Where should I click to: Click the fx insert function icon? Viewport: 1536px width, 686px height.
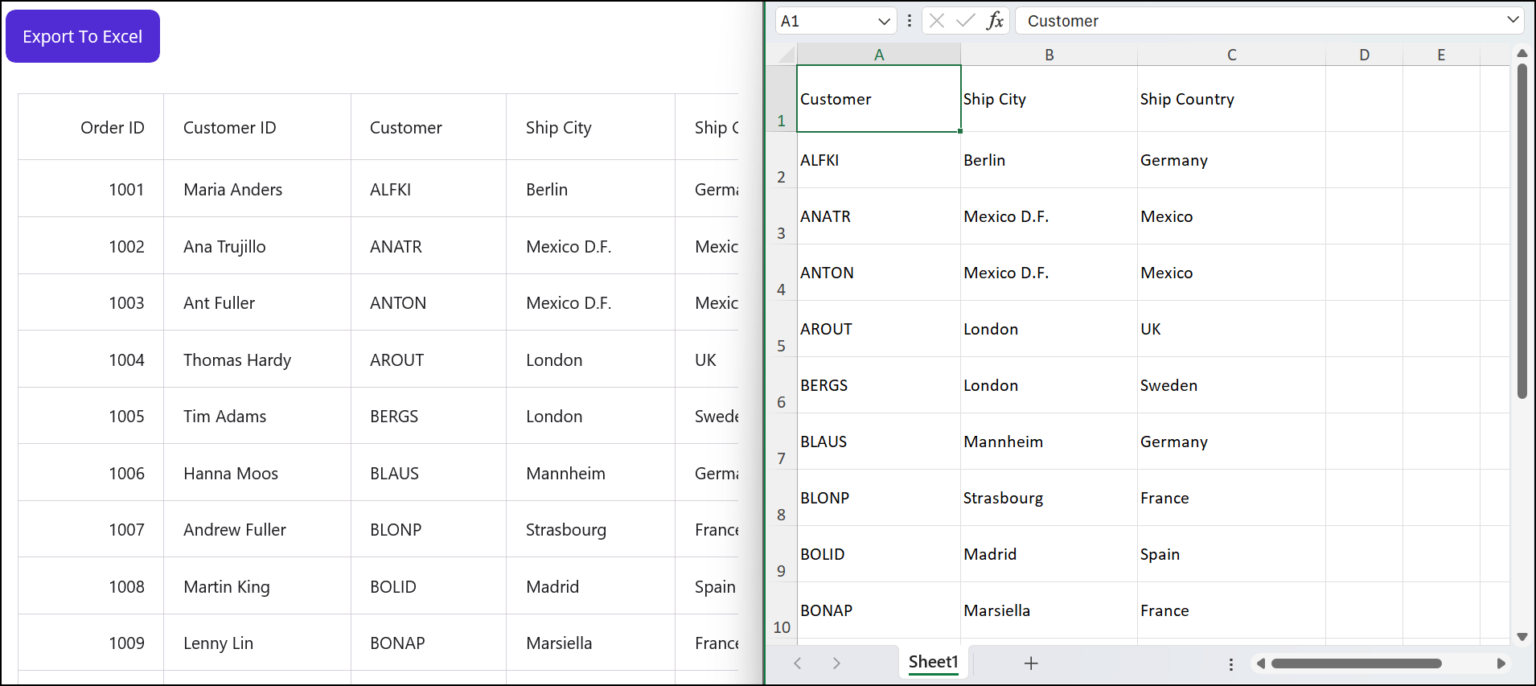[993, 20]
